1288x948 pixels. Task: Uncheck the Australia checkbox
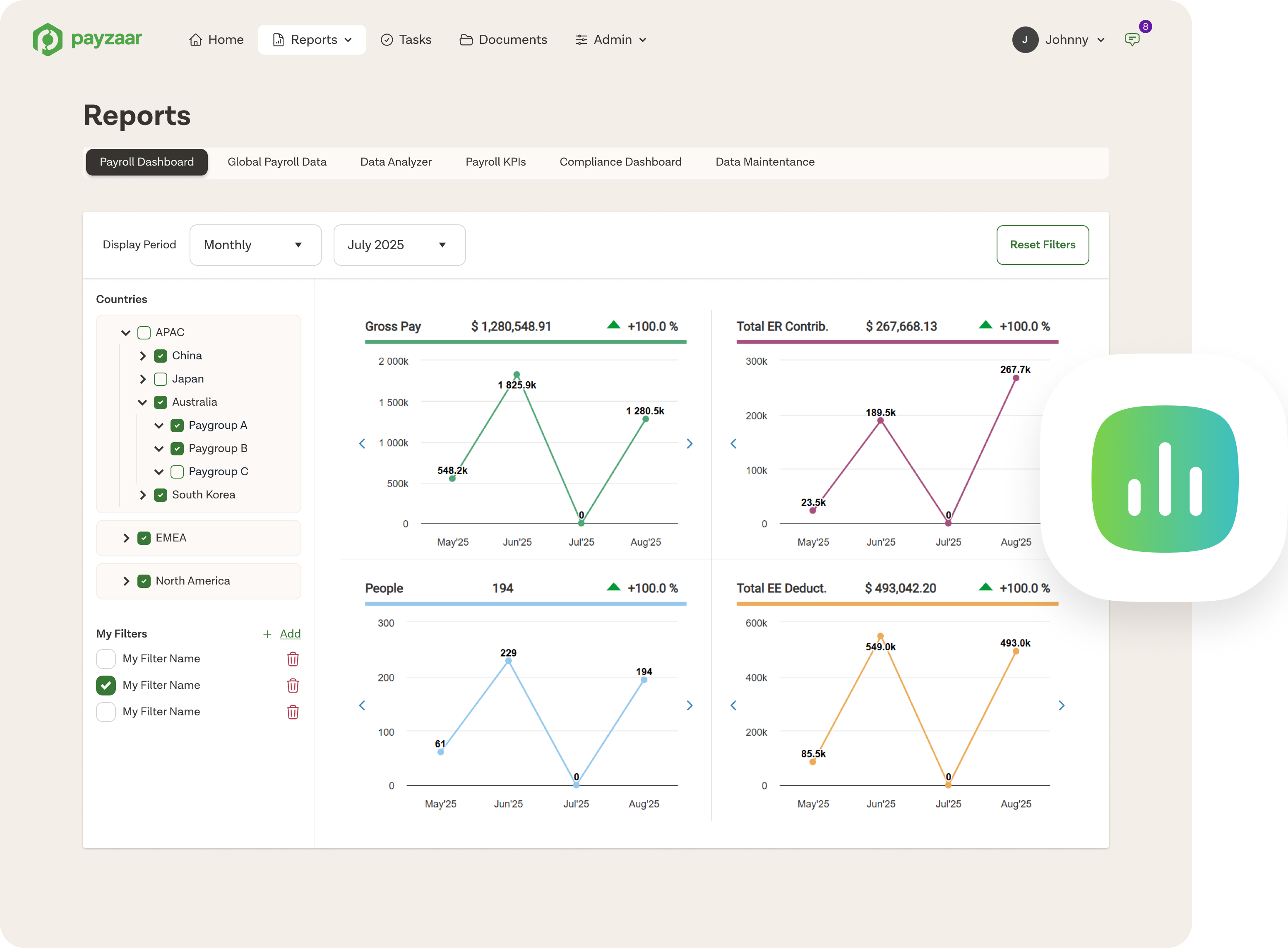pyautogui.click(x=161, y=402)
